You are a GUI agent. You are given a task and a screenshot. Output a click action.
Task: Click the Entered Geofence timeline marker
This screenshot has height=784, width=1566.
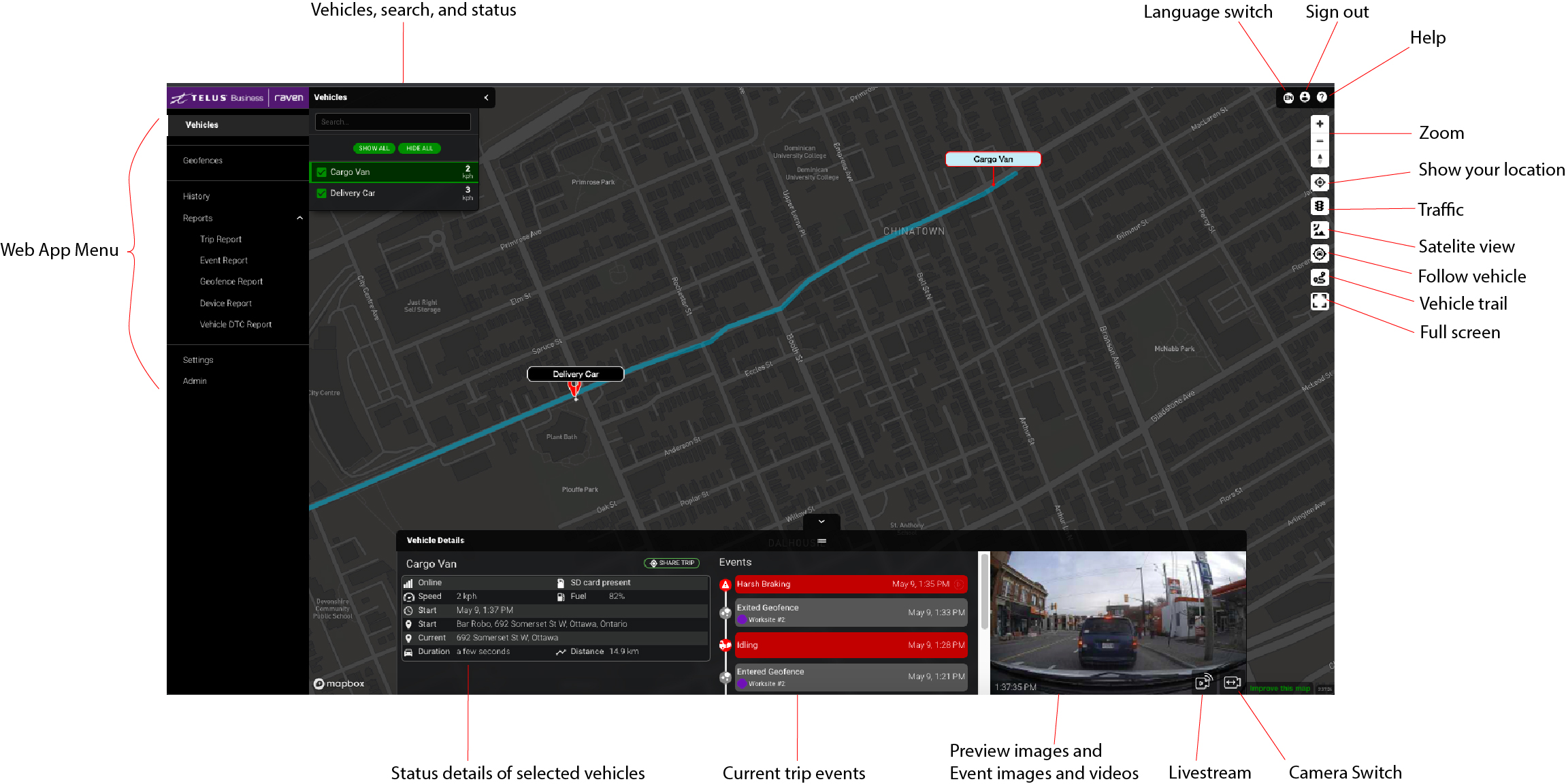click(x=725, y=677)
